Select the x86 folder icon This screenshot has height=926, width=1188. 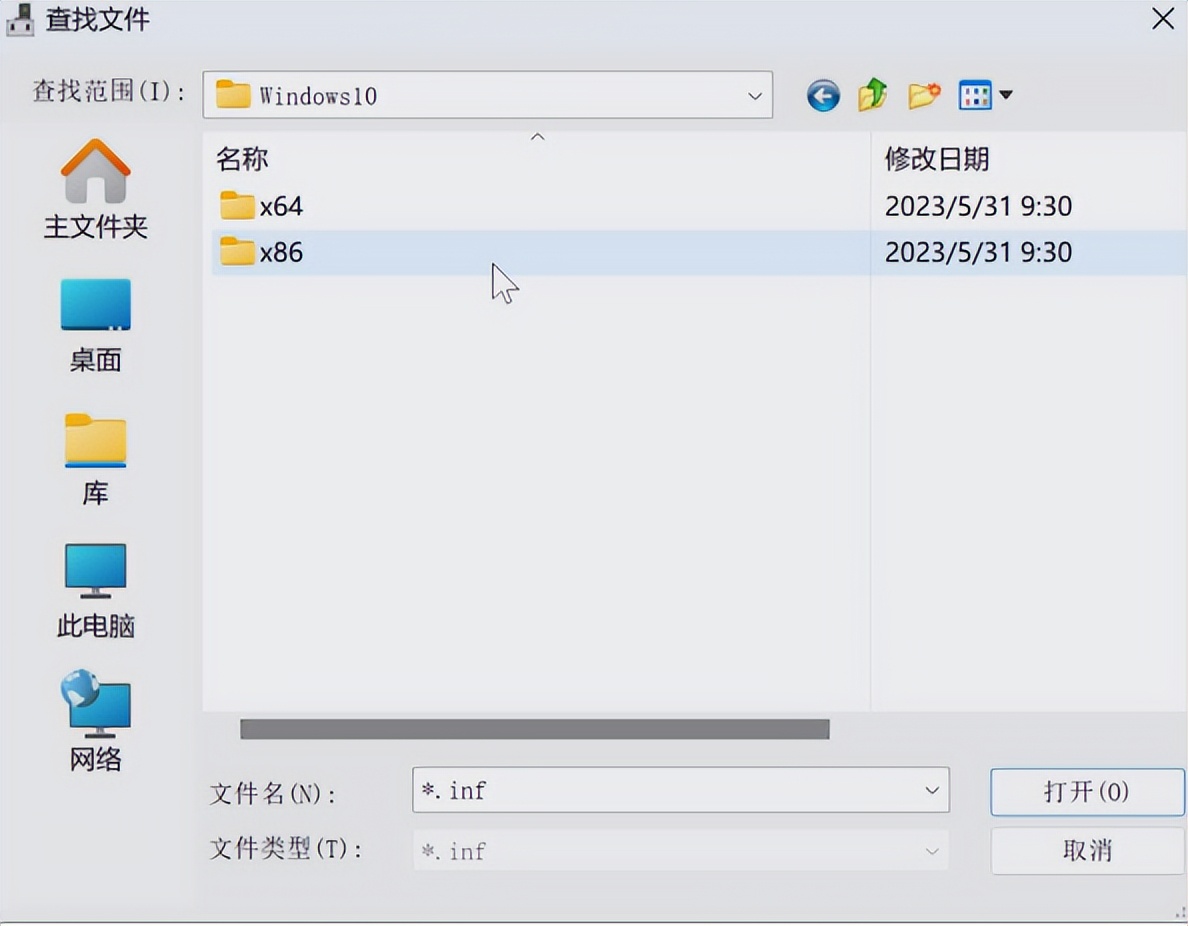tap(237, 252)
